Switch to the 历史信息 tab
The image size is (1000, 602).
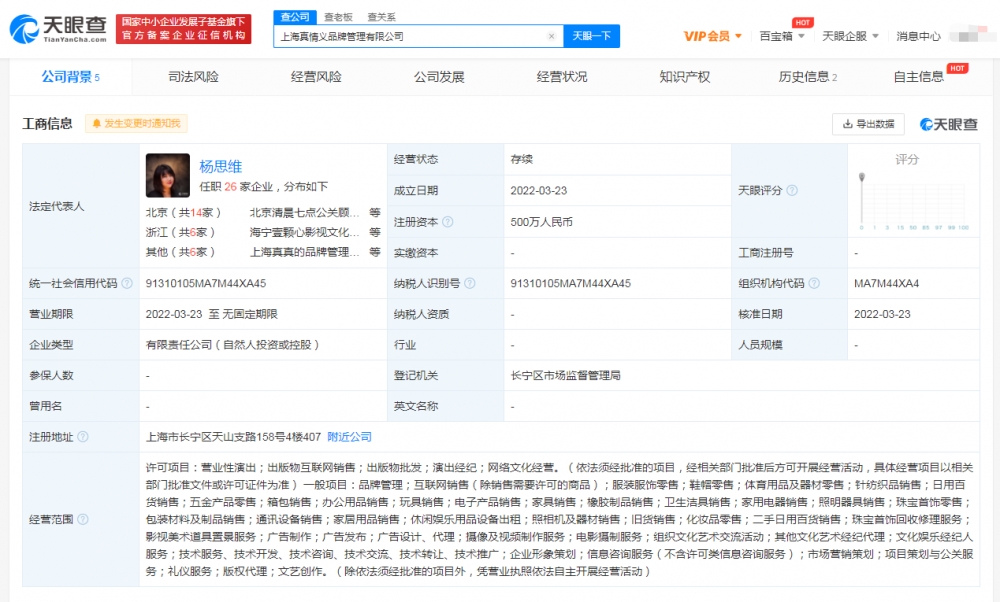click(807, 77)
